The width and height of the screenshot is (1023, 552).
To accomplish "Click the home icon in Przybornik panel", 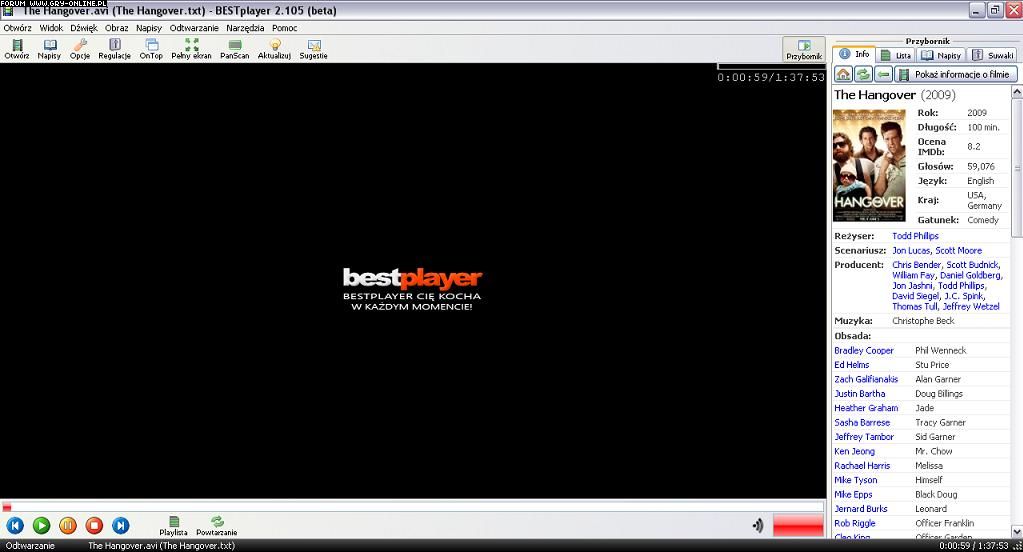I will point(843,75).
